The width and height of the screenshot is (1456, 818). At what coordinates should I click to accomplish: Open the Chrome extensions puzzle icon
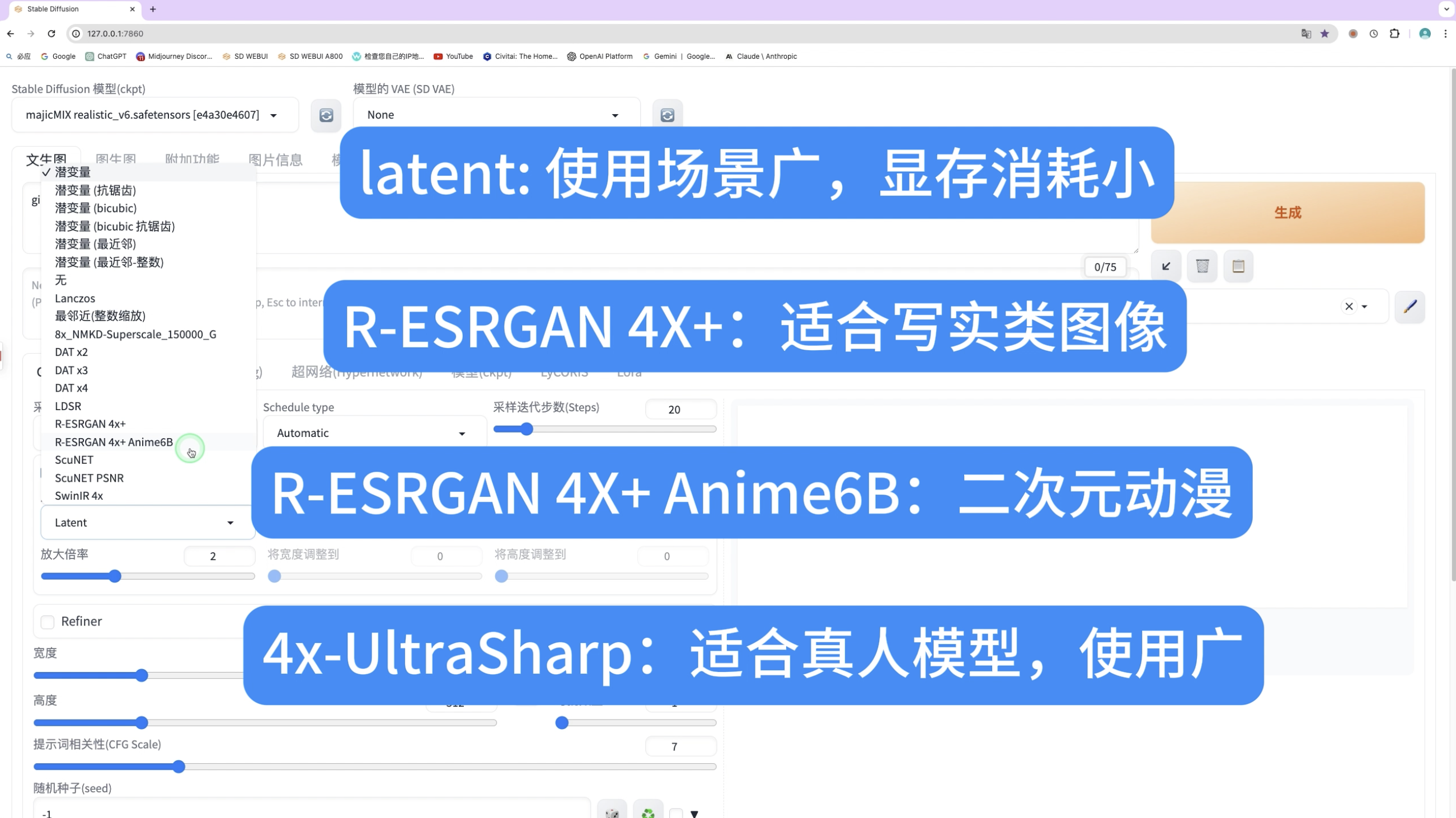(x=1394, y=34)
